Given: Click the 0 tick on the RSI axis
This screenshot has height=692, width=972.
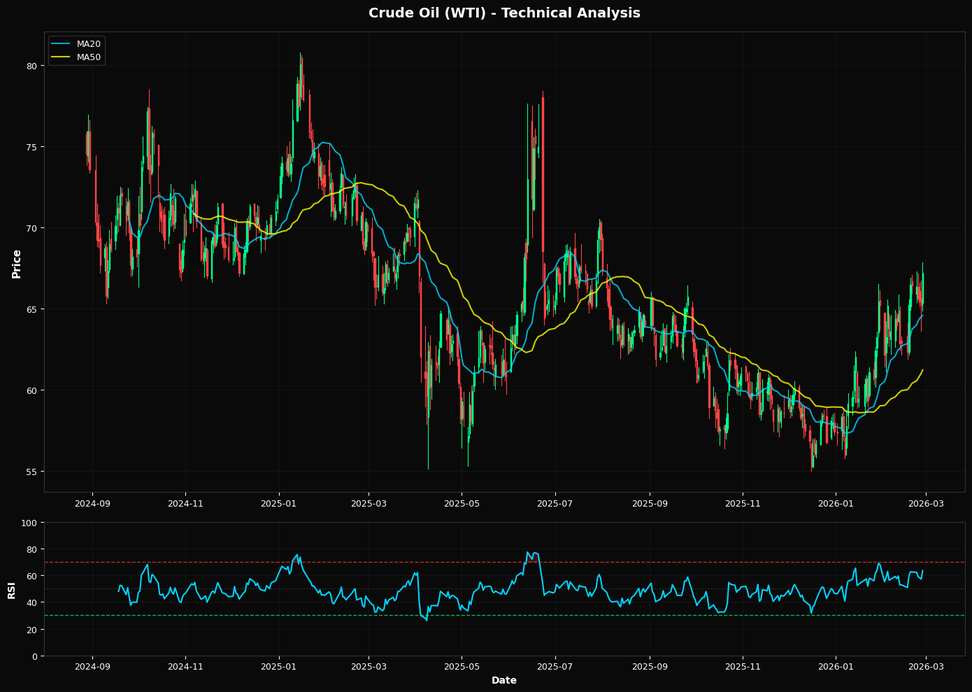Looking at the screenshot, I should pyautogui.click(x=35, y=656).
